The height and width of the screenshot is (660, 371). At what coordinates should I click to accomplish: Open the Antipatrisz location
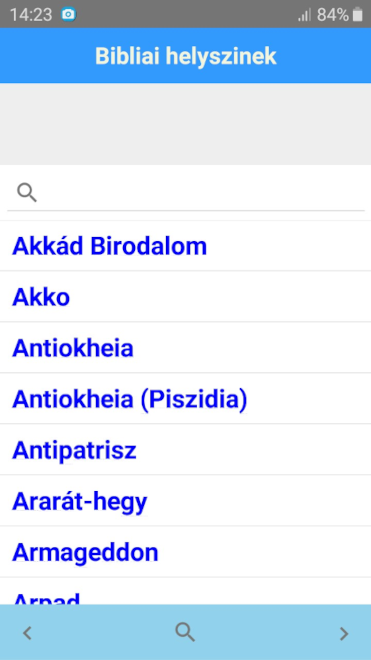(185, 450)
